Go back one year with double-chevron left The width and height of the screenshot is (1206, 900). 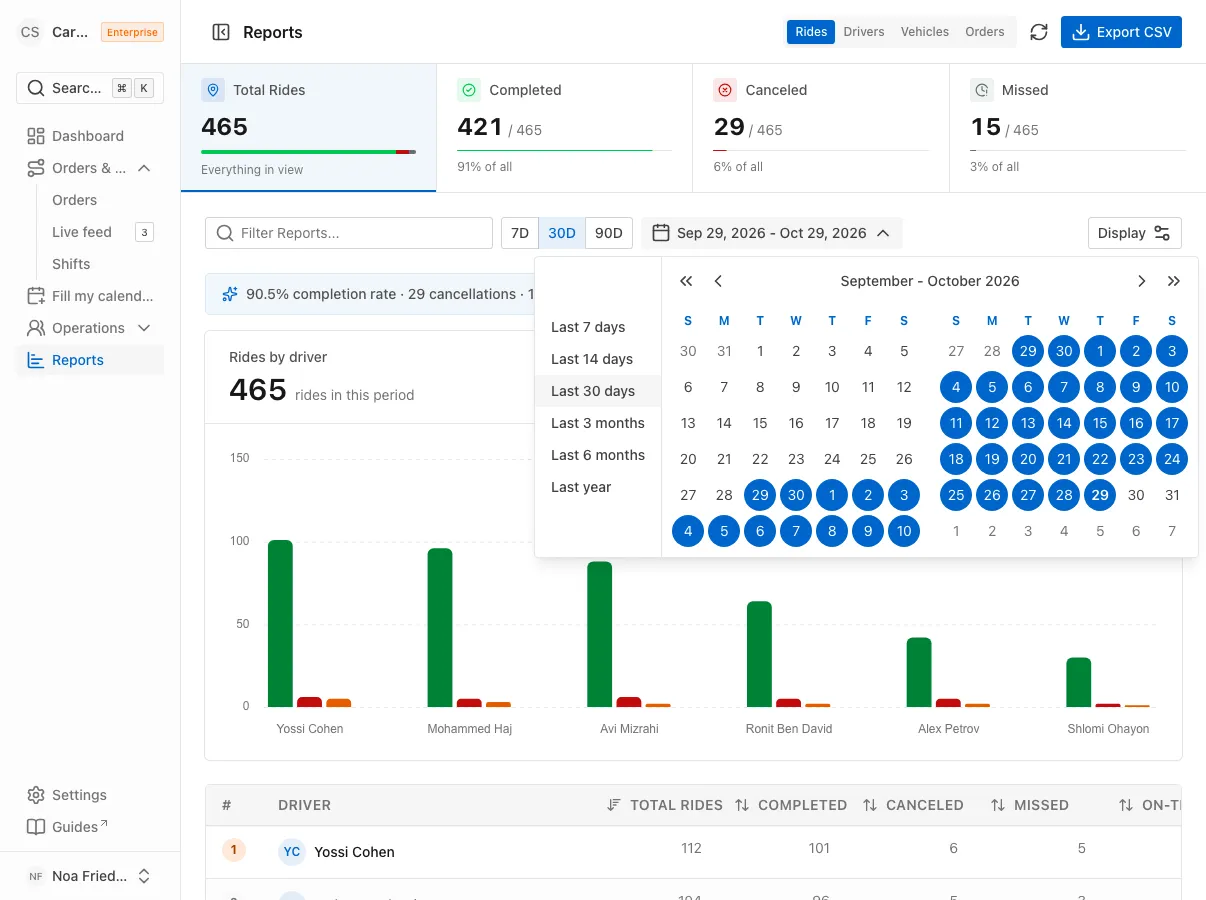click(x=686, y=281)
